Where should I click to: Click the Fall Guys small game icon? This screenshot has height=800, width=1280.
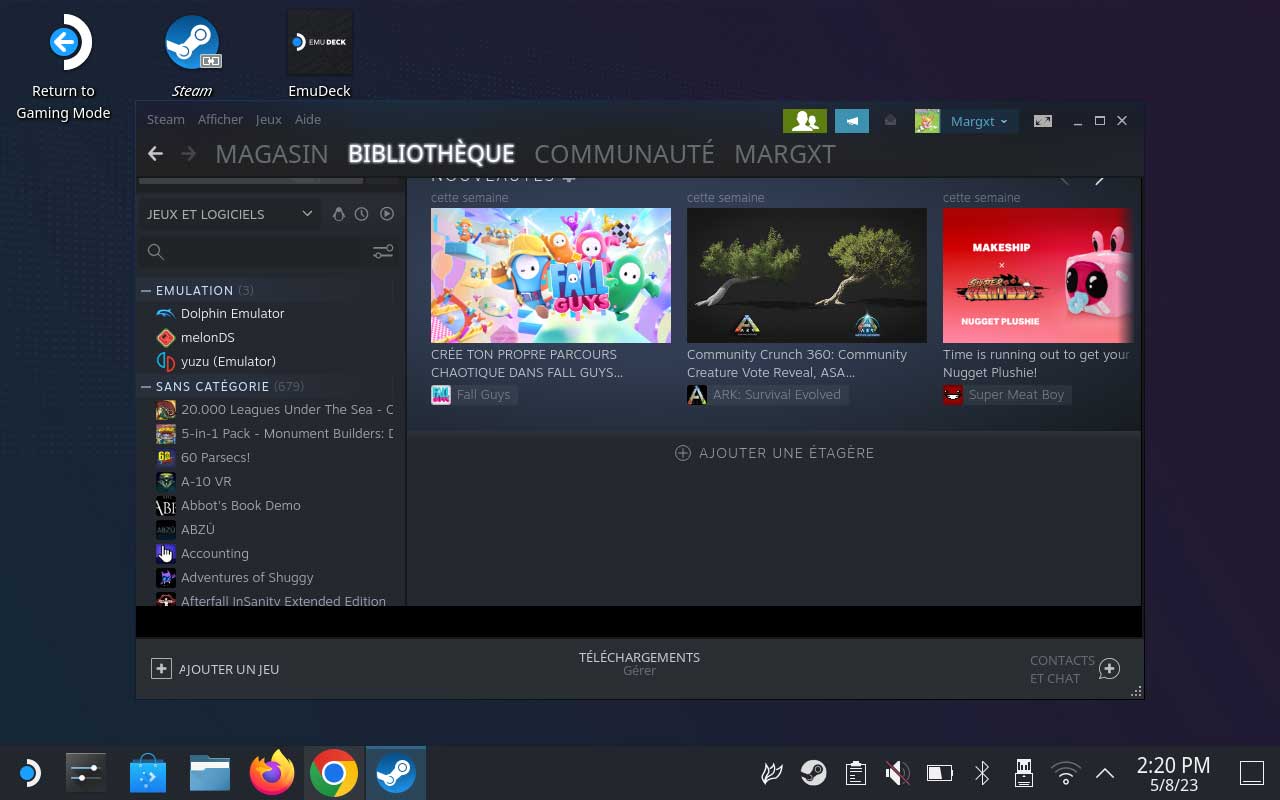tap(441, 395)
